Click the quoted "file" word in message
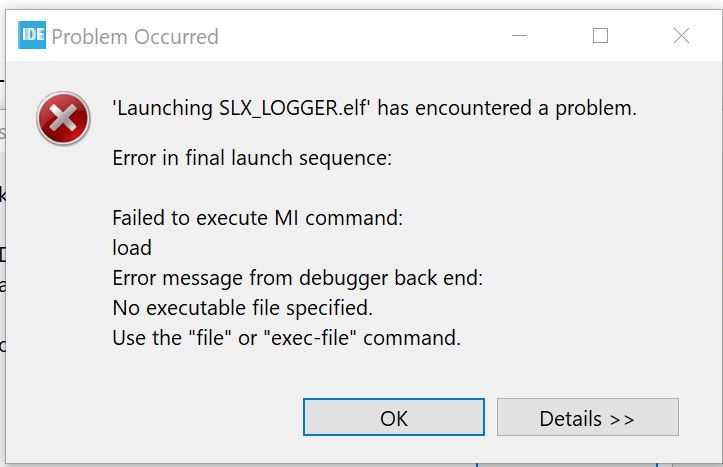Screen dimensions: 723x467 [x=210, y=338]
